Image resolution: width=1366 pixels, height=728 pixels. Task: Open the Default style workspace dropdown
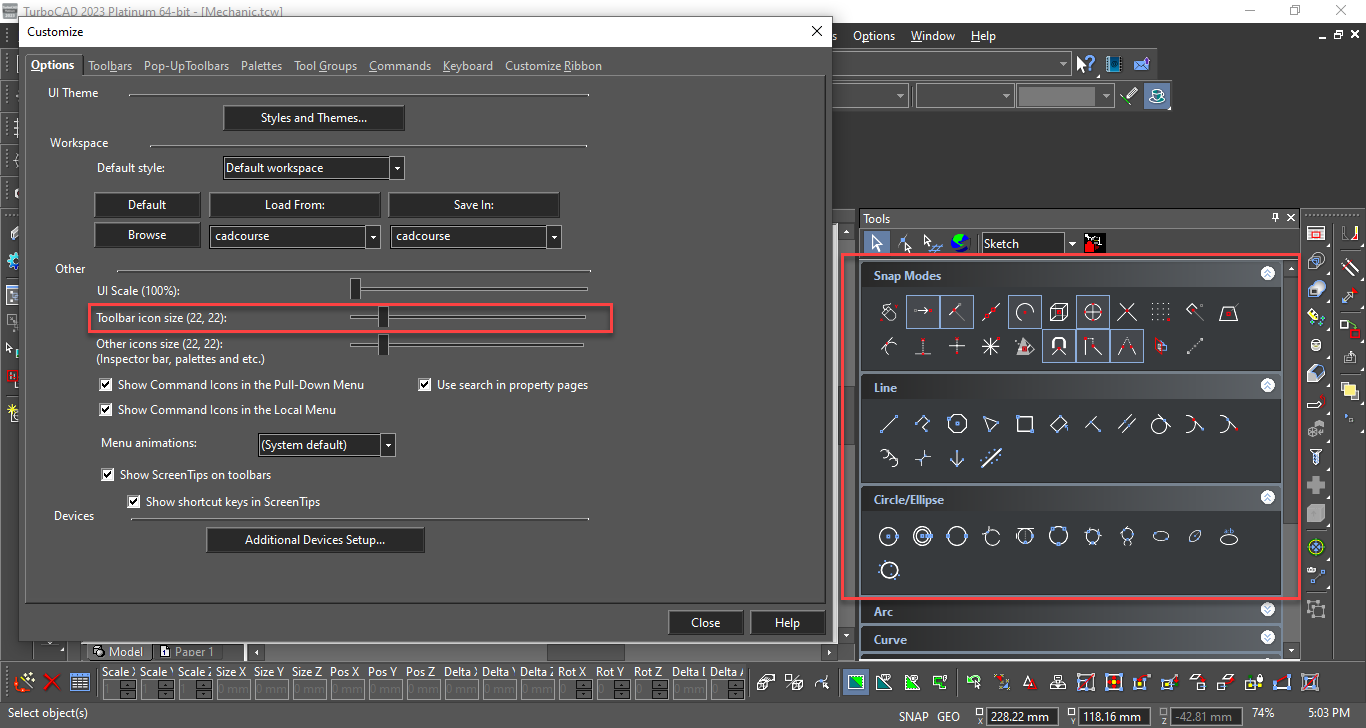397,168
